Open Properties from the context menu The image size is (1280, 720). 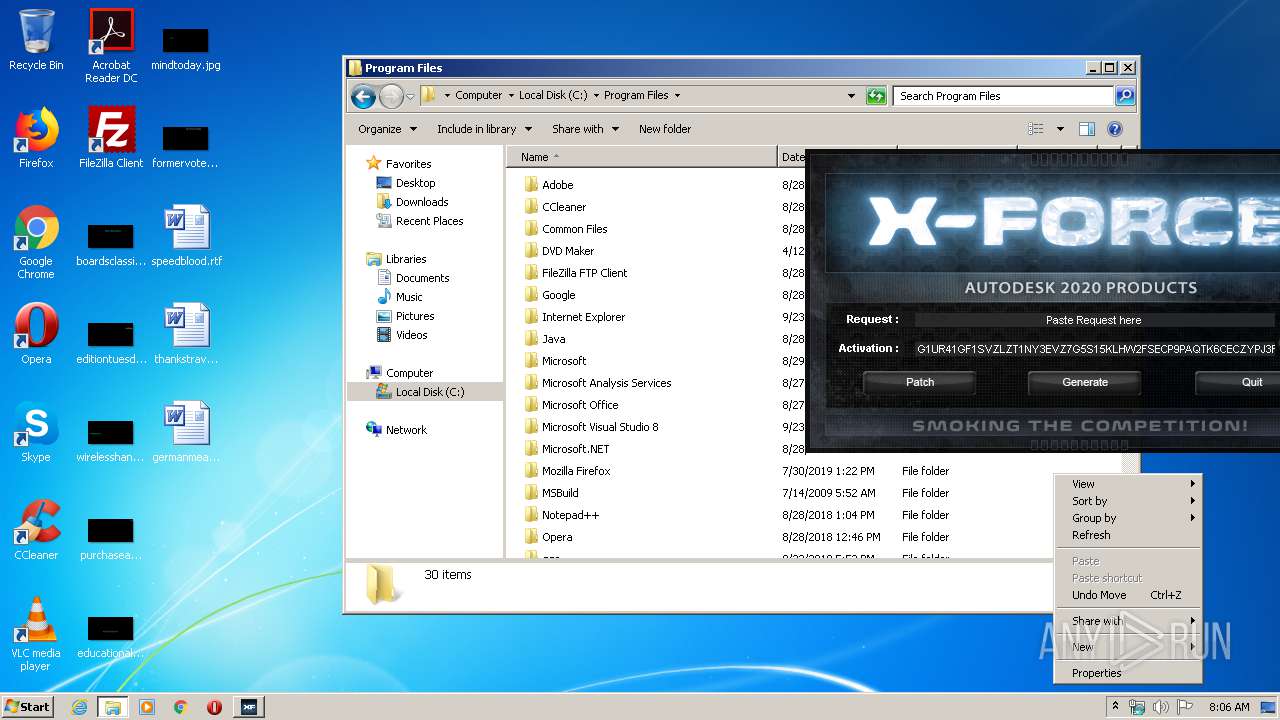click(x=1128, y=673)
